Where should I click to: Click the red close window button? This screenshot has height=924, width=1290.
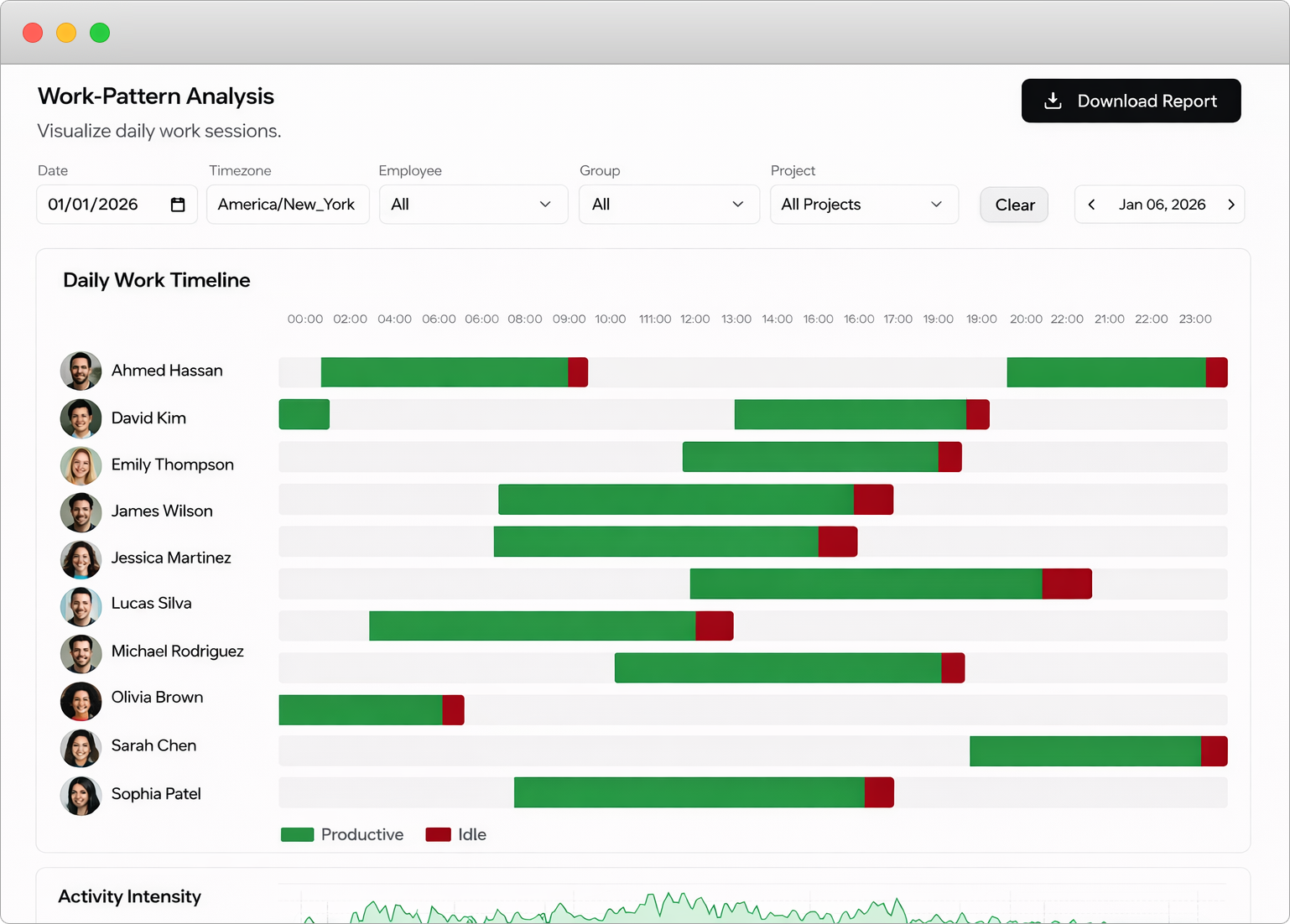click(33, 33)
